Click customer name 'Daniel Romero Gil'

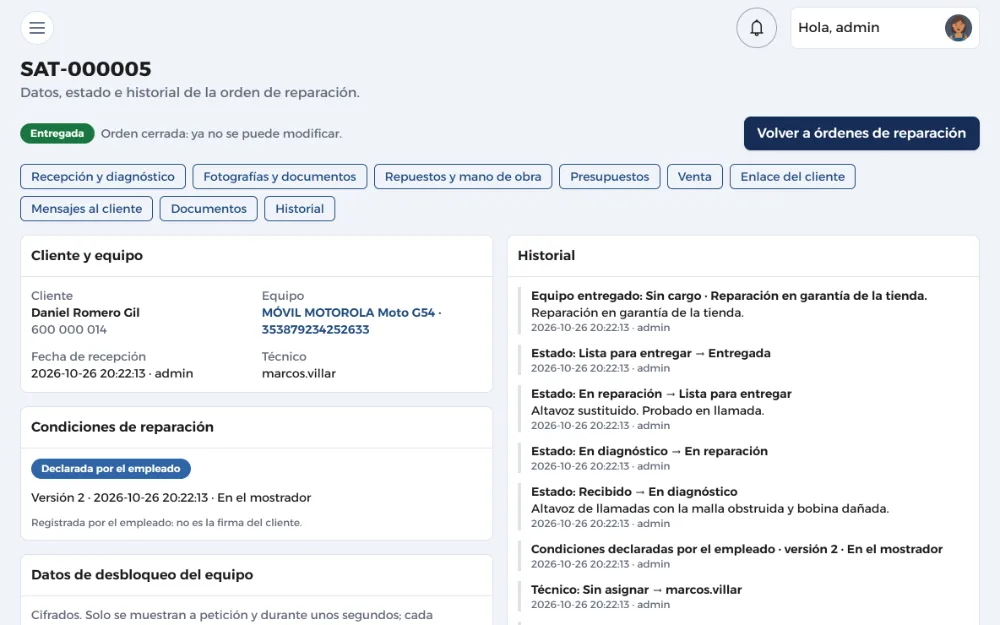[85, 312]
